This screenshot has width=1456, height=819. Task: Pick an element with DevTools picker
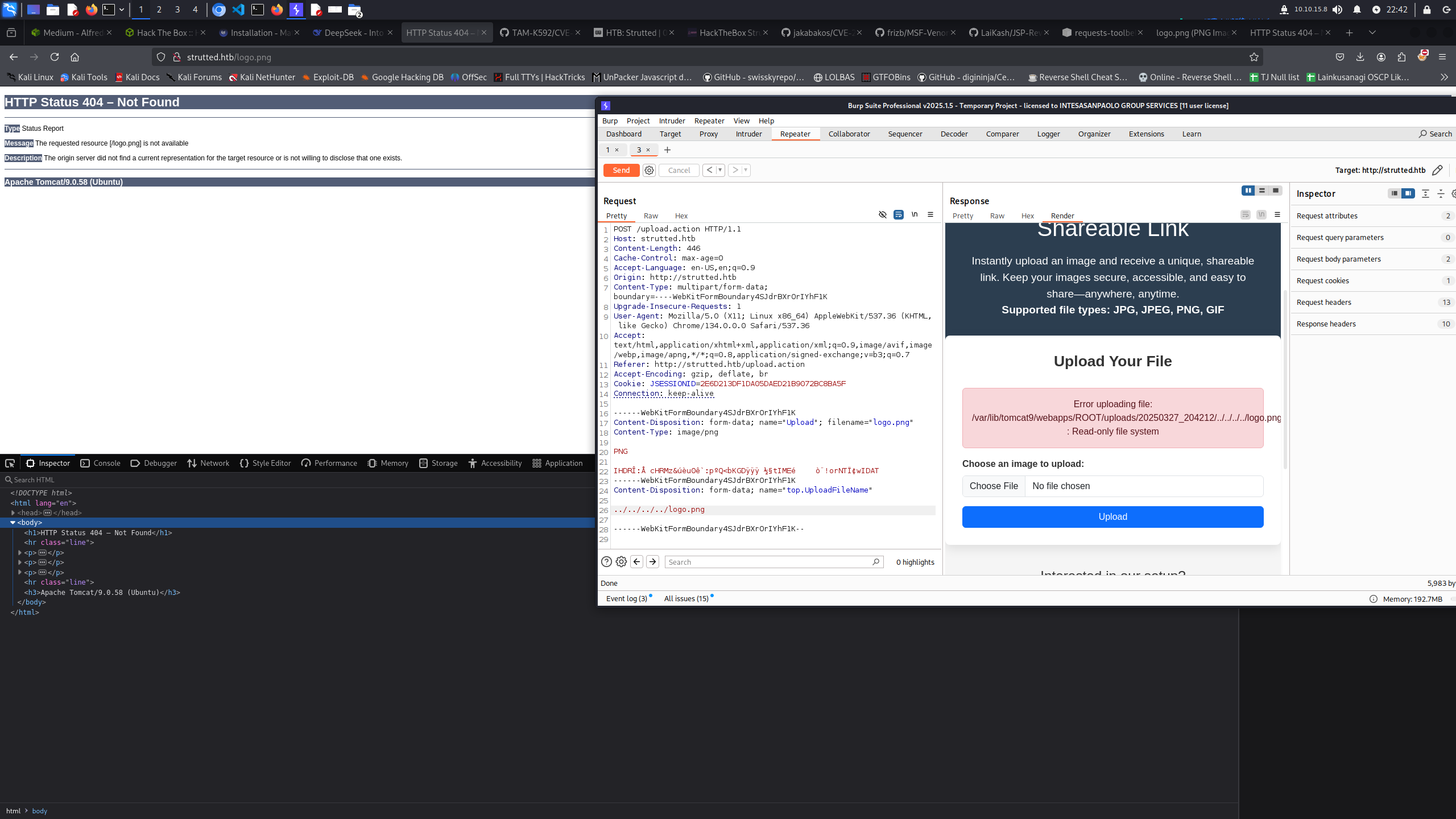[10, 463]
